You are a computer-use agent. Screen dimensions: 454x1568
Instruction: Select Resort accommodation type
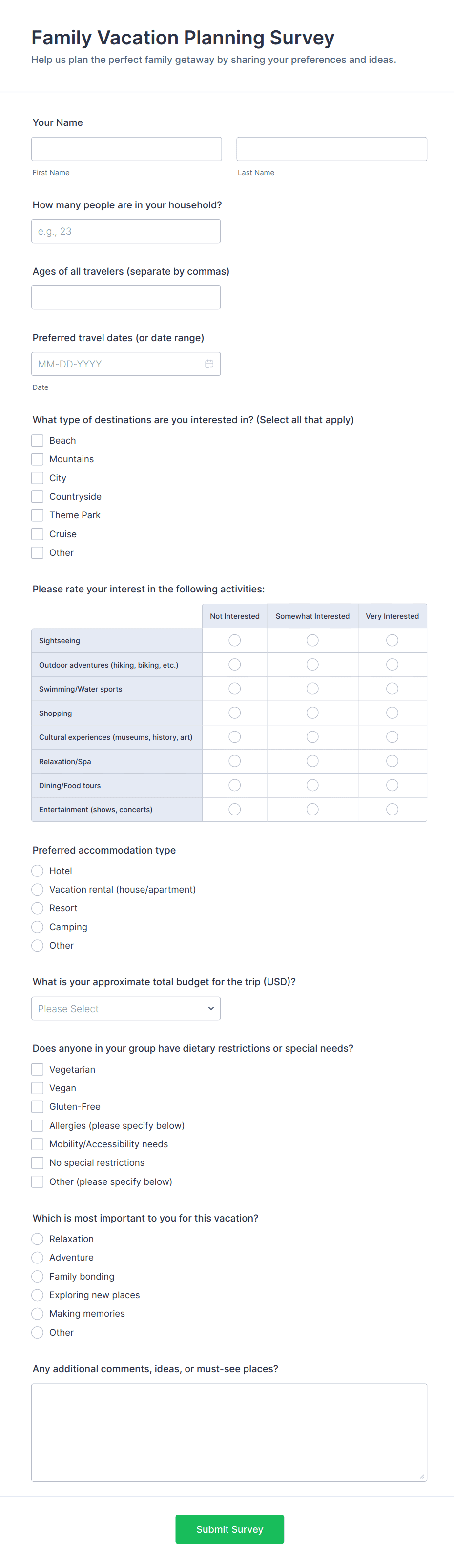click(38, 908)
